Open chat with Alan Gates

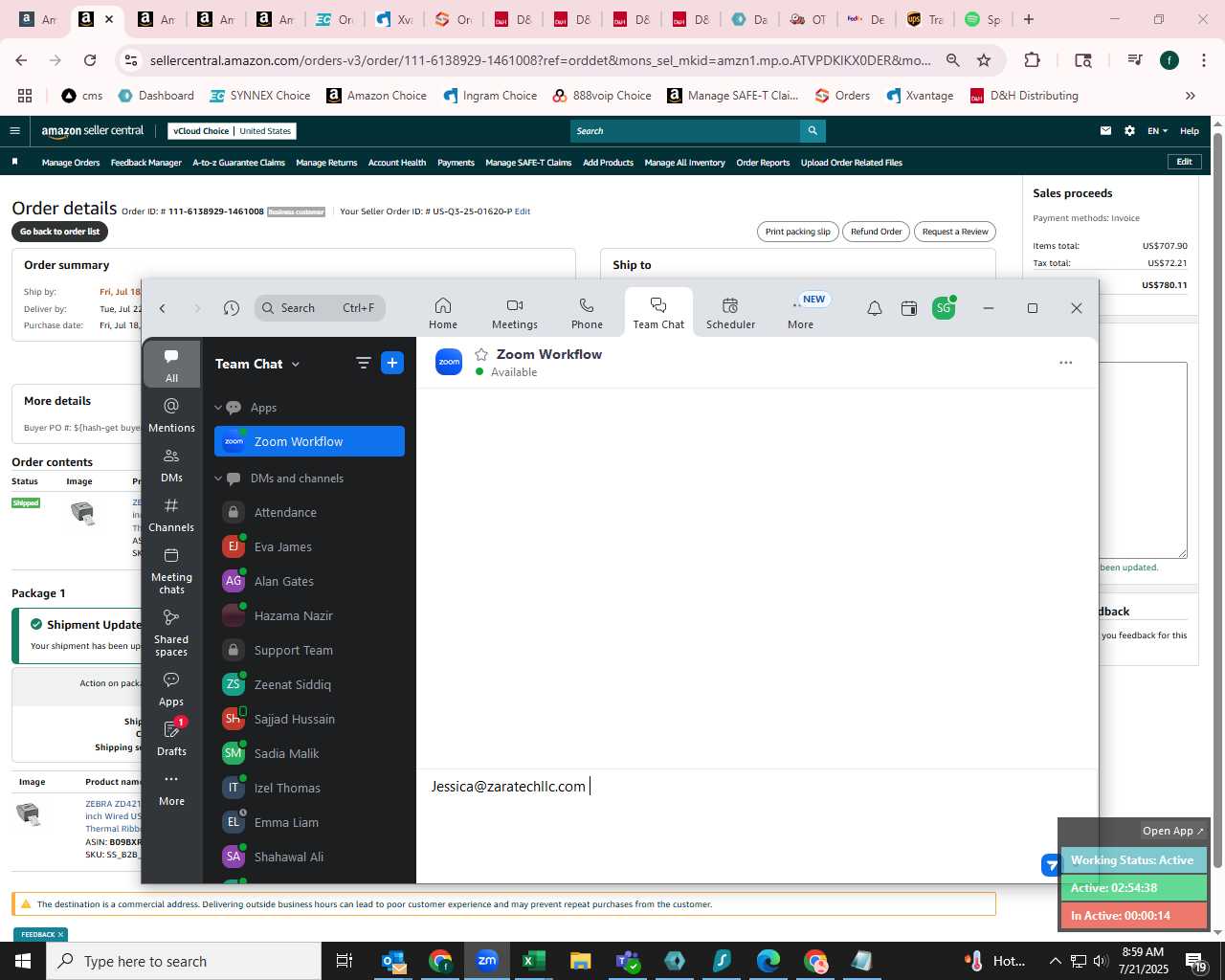point(309,581)
